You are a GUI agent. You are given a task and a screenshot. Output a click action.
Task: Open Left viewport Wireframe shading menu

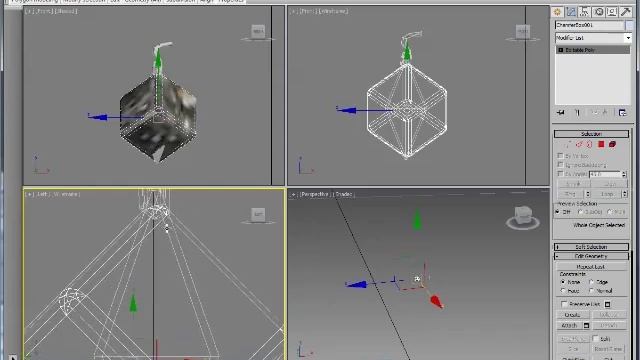(x=66, y=194)
